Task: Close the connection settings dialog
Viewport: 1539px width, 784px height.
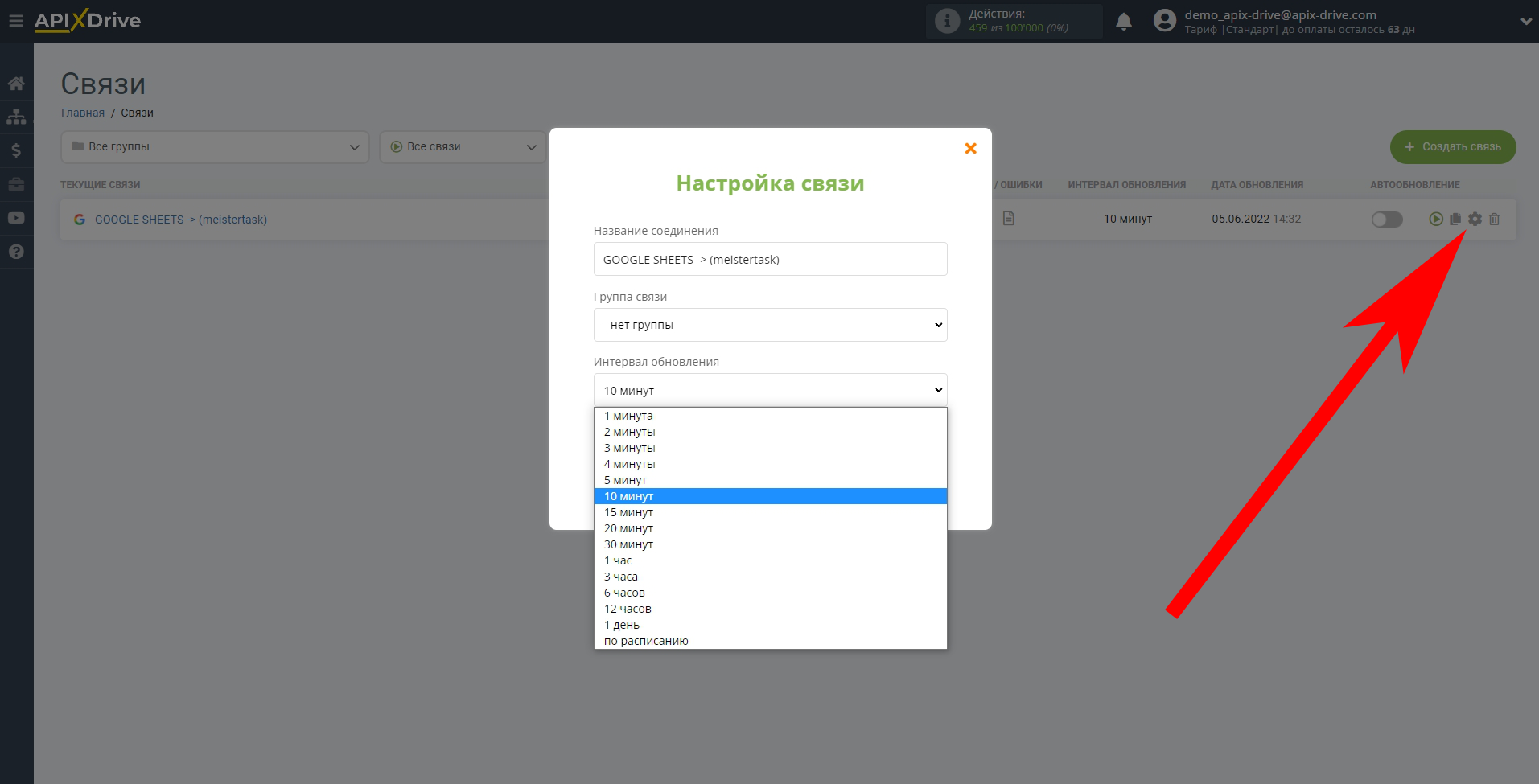Action: 970,149
